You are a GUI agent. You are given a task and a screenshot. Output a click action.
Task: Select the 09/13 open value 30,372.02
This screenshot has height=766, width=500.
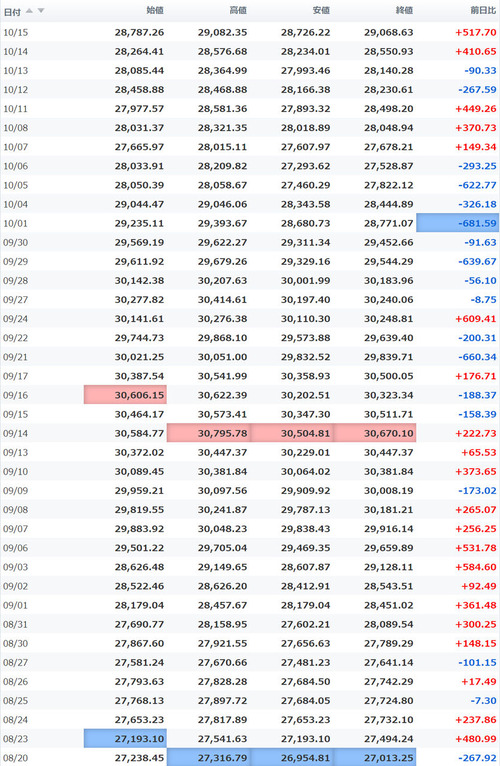click(x=139, y=452)
